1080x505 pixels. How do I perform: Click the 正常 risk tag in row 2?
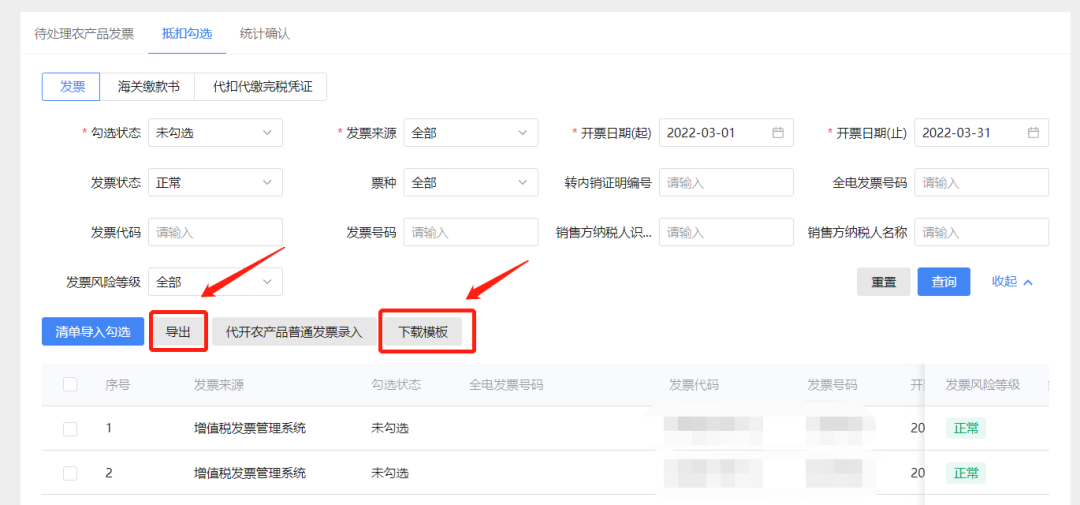point(966,473)
